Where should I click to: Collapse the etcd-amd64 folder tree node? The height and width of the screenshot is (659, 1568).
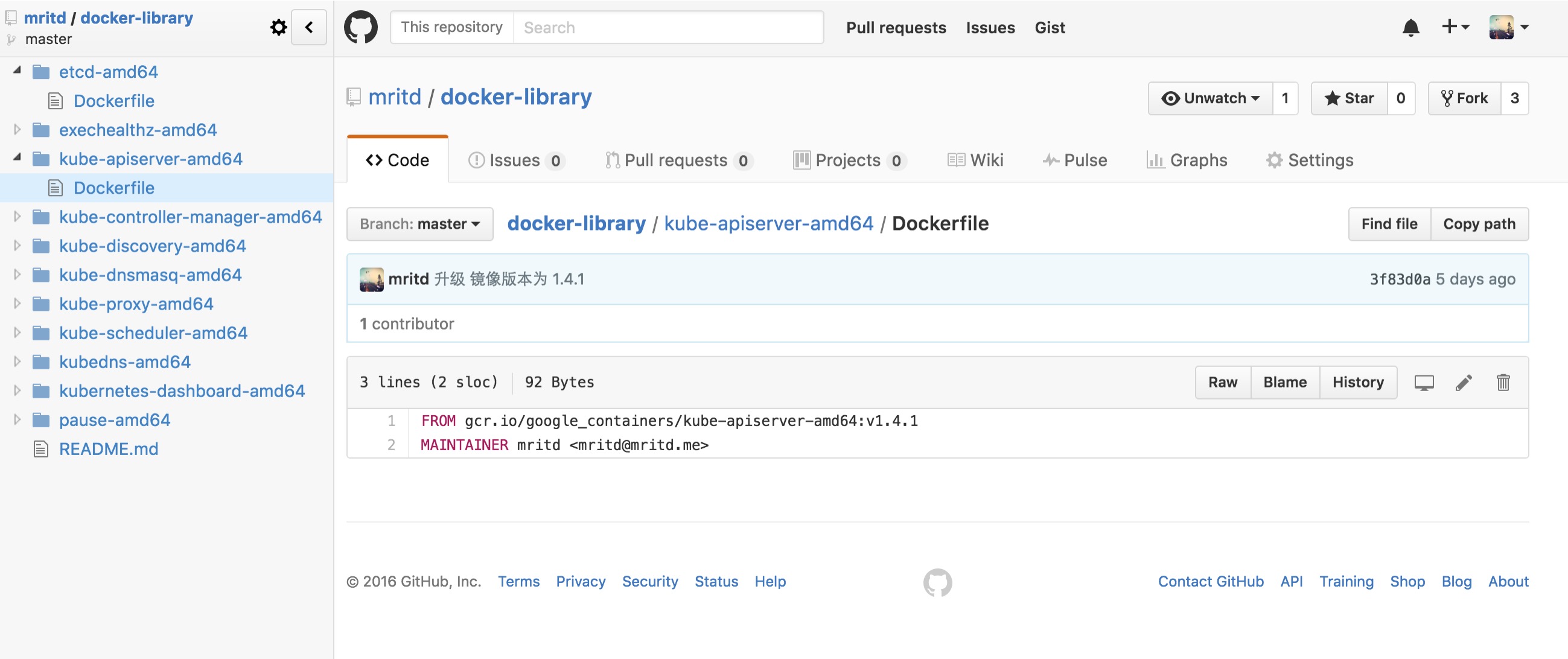(17, 71)
